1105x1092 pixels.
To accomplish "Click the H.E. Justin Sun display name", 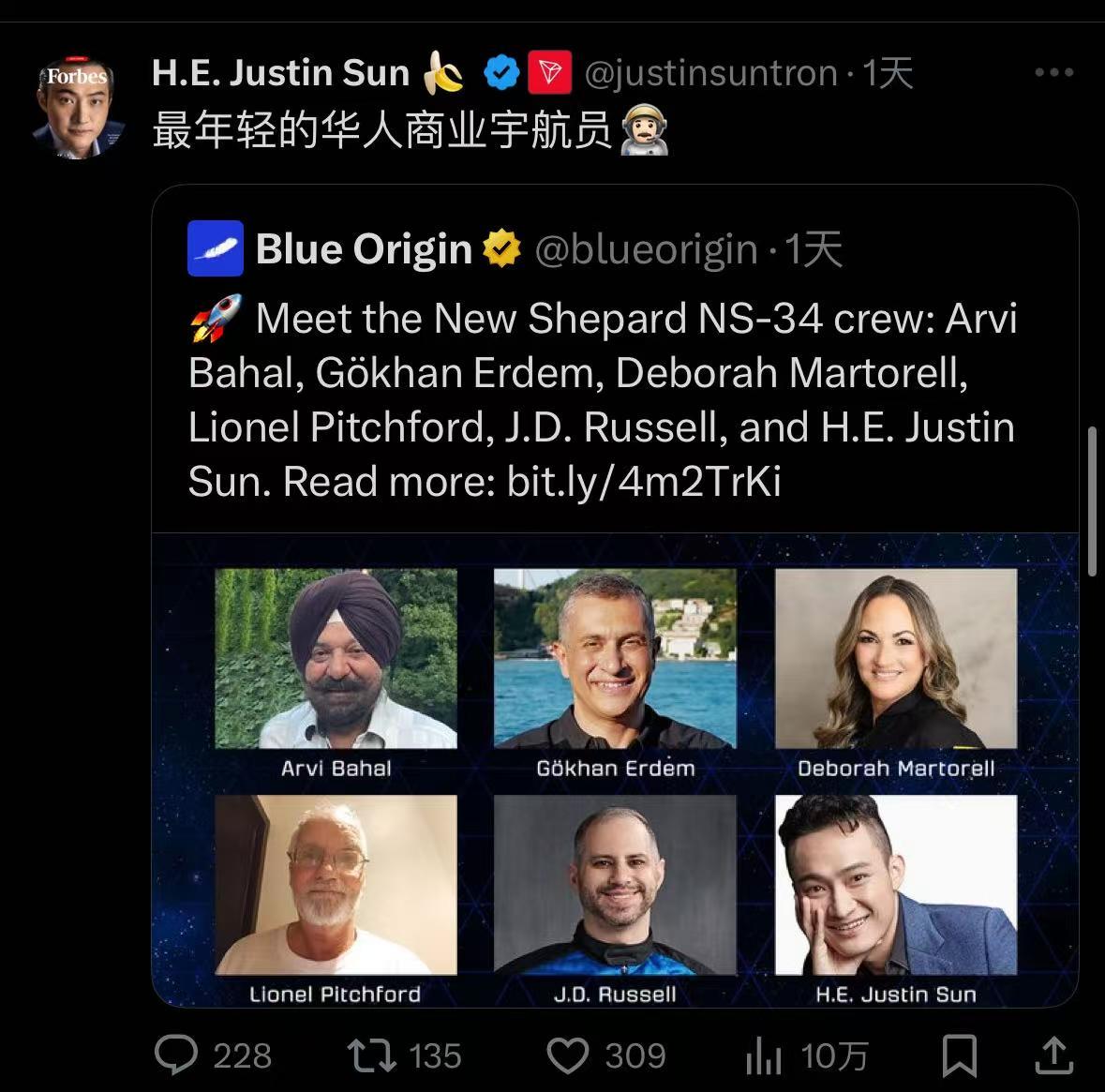I will (280, 72).
